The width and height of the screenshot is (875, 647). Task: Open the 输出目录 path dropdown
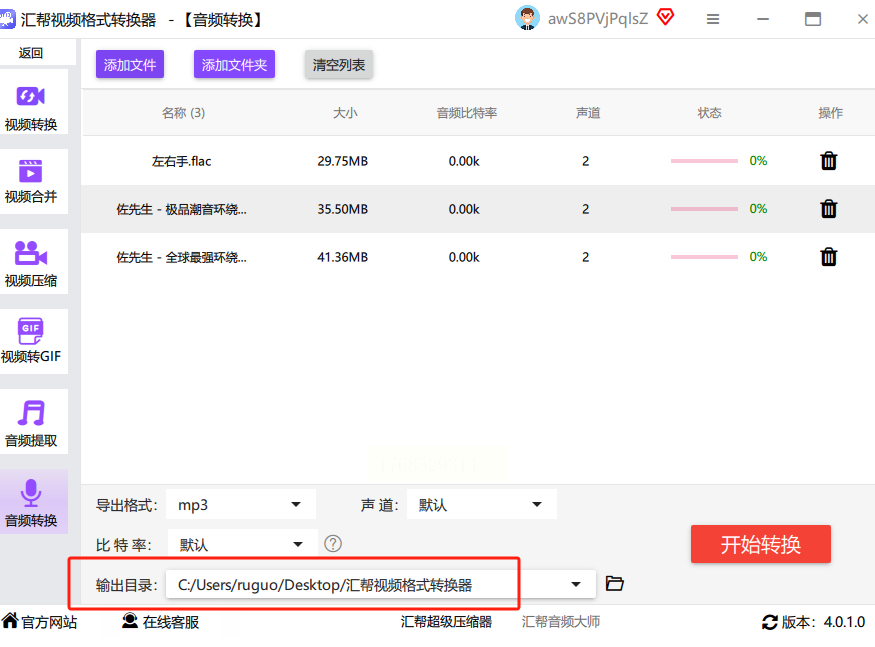point(576,584)
